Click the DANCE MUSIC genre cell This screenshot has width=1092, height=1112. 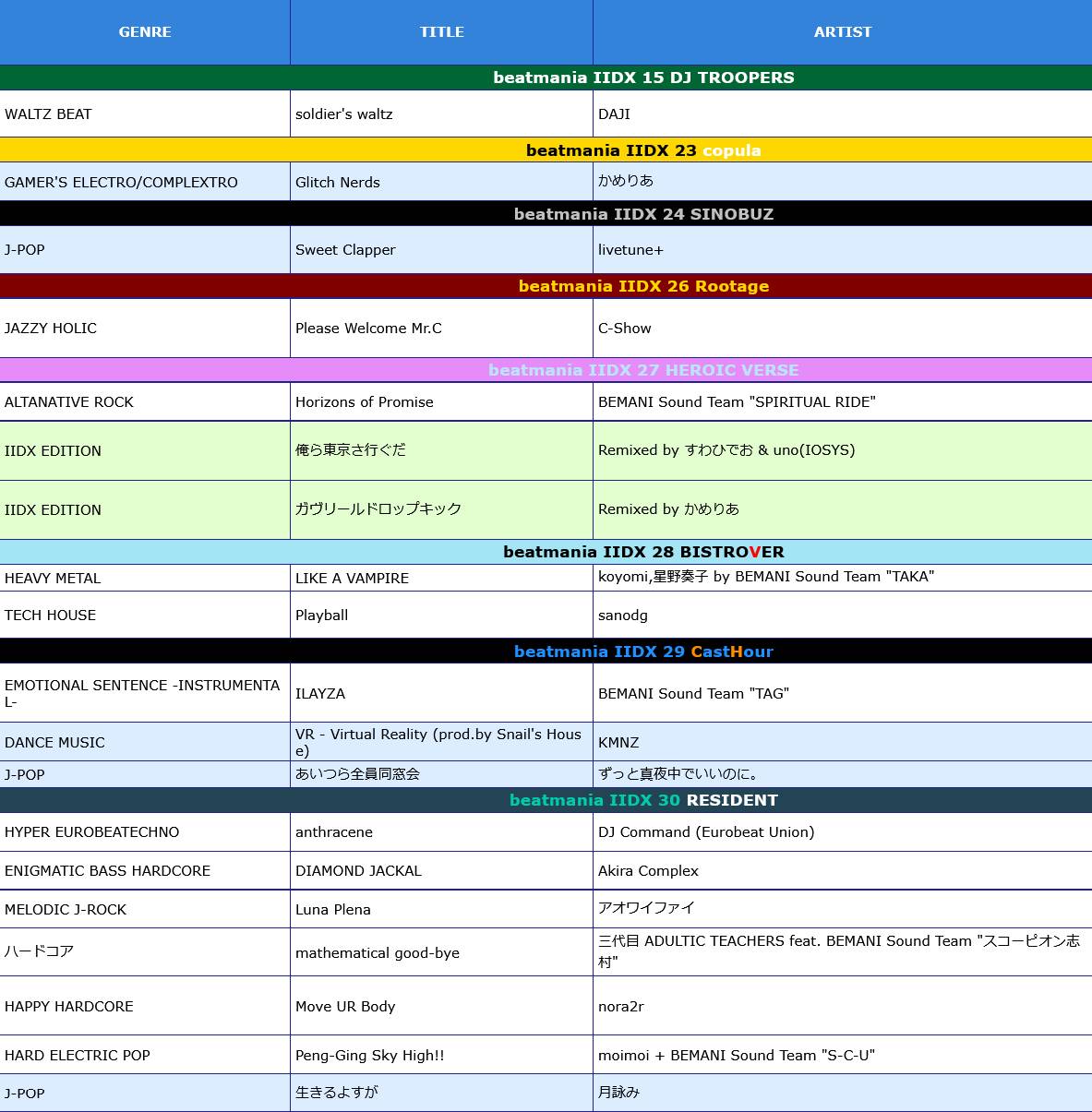pyautogui.click(x=145, y=742)
